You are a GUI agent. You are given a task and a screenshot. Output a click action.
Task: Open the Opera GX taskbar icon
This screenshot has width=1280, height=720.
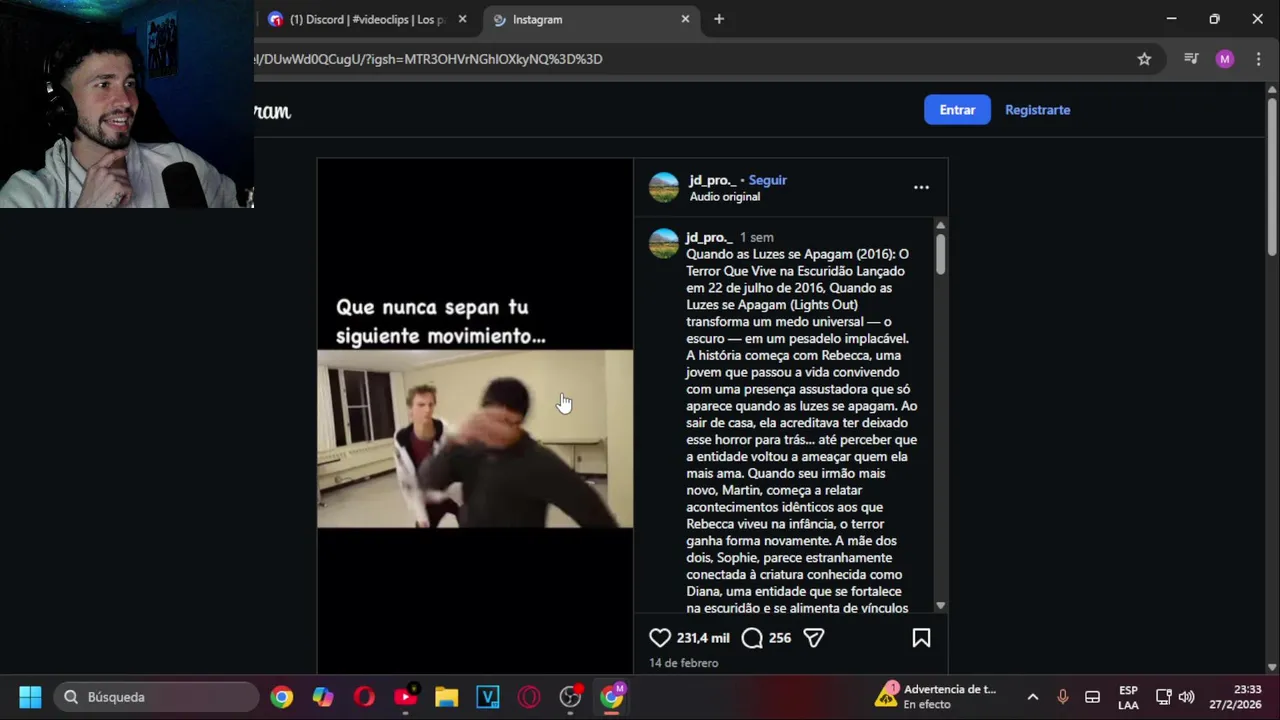[529, 697]
